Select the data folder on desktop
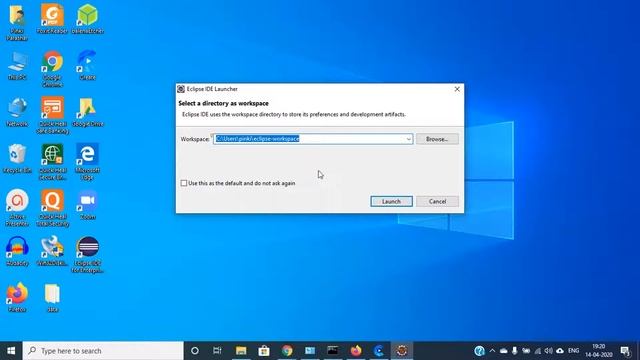This screenshot has width=640, height=360. click(x=52, y=298)
